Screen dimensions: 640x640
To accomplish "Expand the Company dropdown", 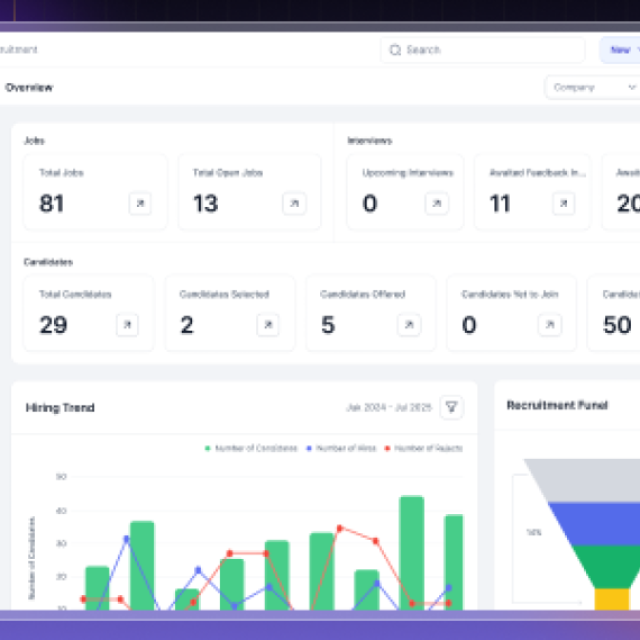I will [590, 88].
